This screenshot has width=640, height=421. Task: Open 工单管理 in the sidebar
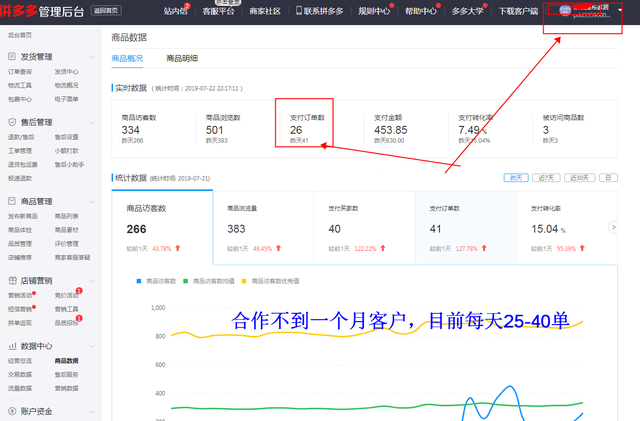pyautogui.click(x=20, y=151)
